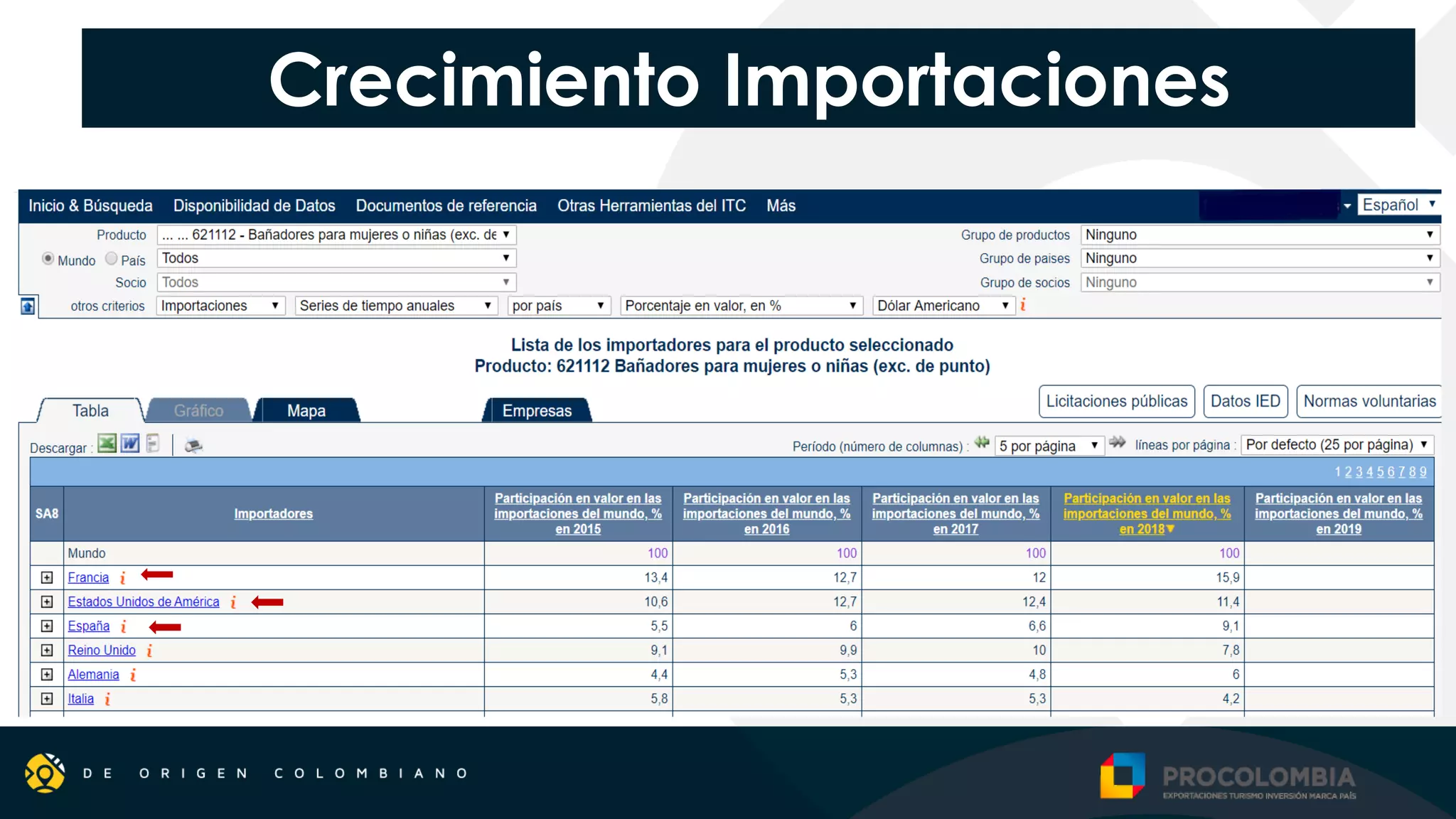Open the Alemania country link
Screen dimensions: 1456x819
(93, 675)
